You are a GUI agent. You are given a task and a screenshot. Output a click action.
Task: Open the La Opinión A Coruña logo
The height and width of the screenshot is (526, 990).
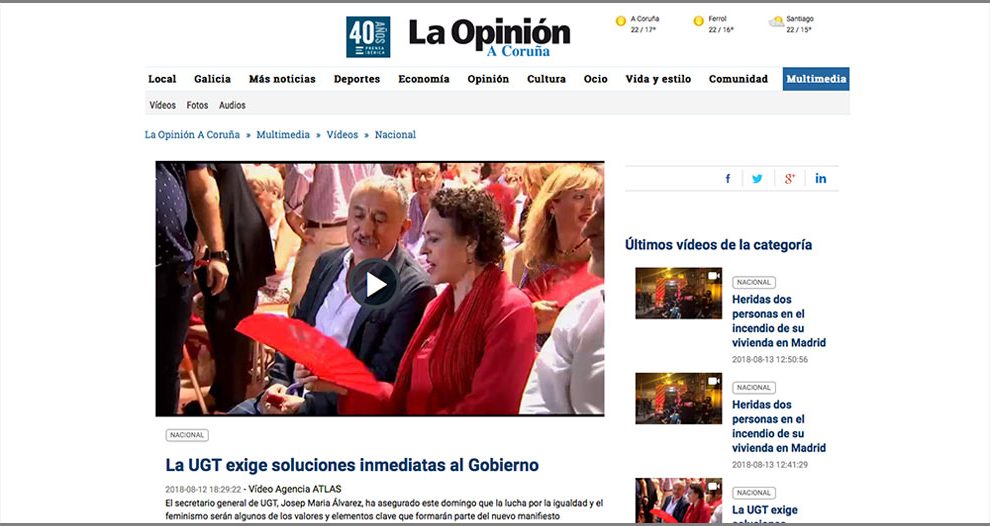click(489, 37)
